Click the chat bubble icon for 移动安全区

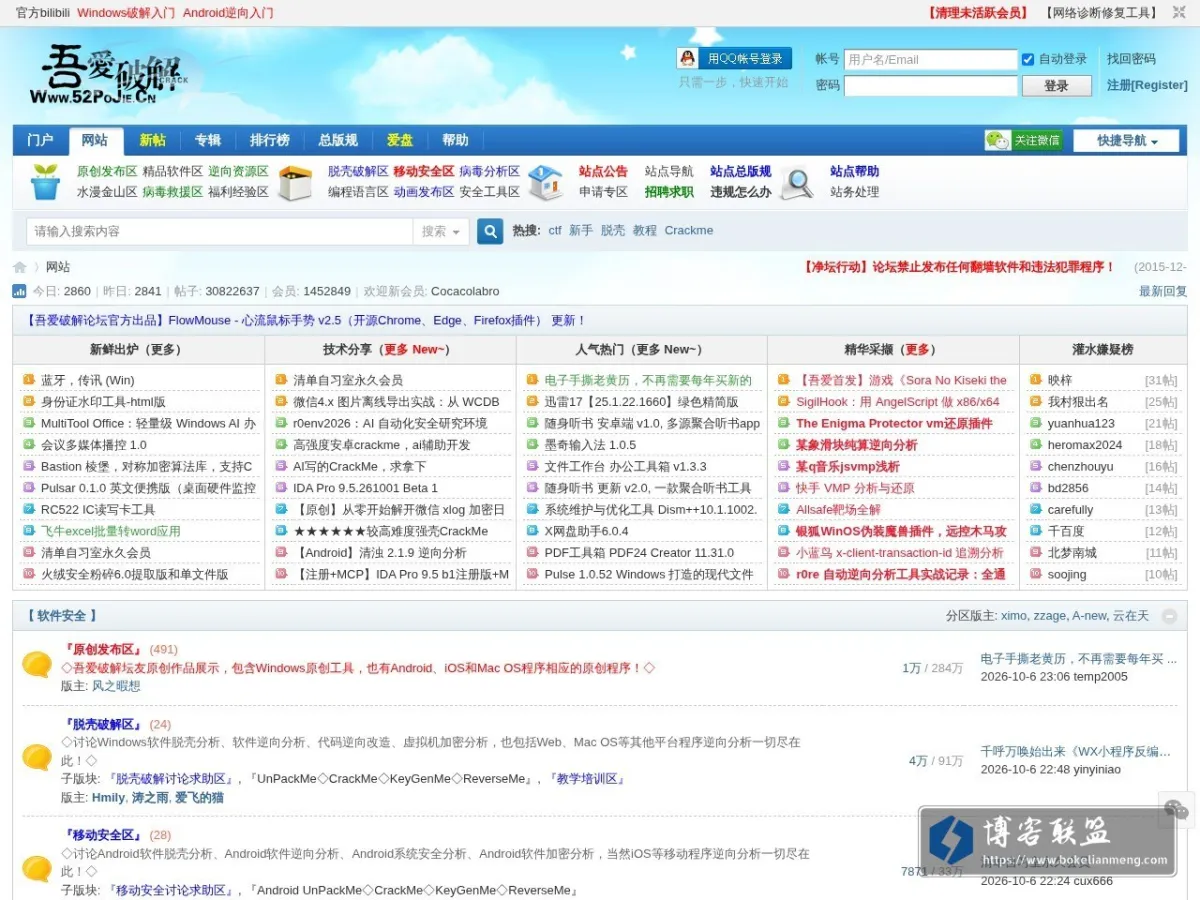pos(37,868)
